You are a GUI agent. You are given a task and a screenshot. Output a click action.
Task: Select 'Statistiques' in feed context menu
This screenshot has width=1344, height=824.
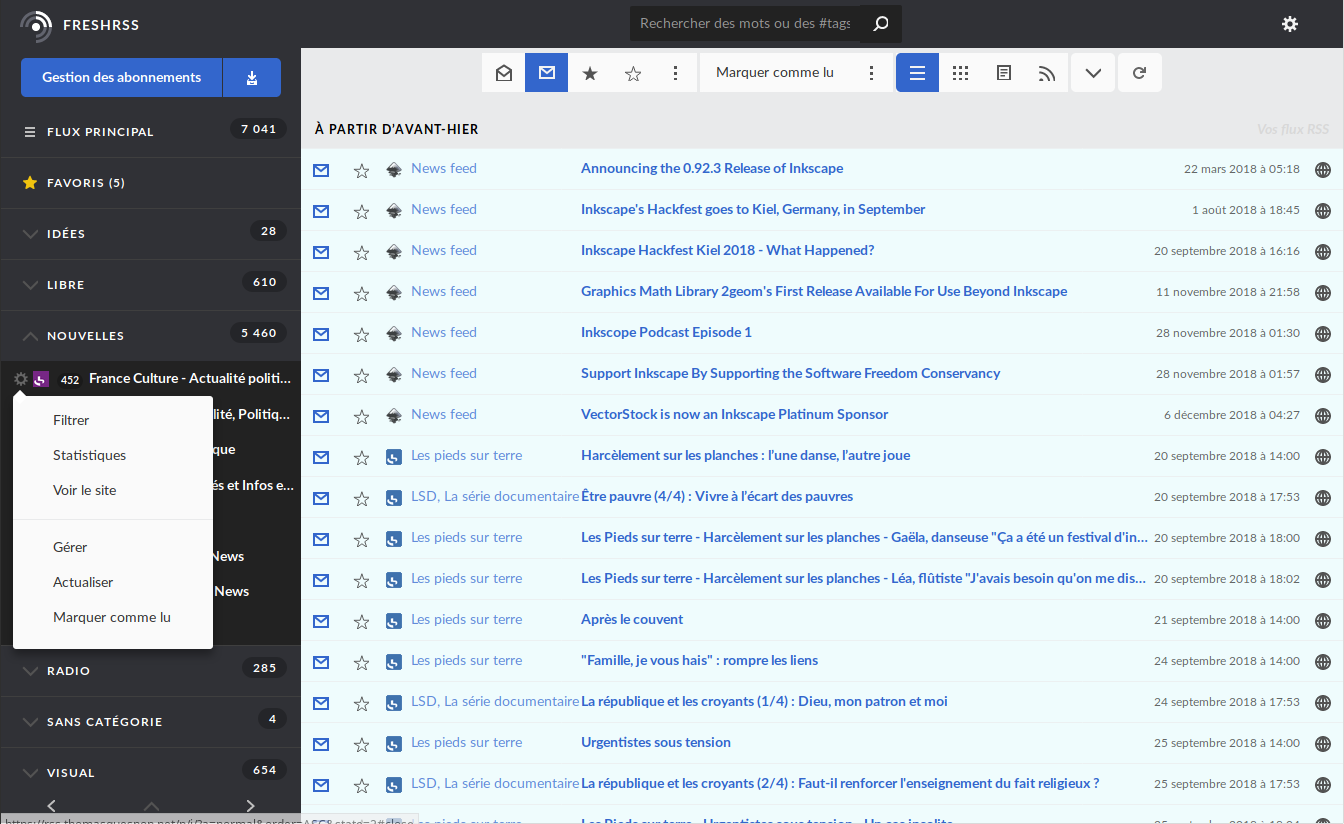click(x=89, y=455)
